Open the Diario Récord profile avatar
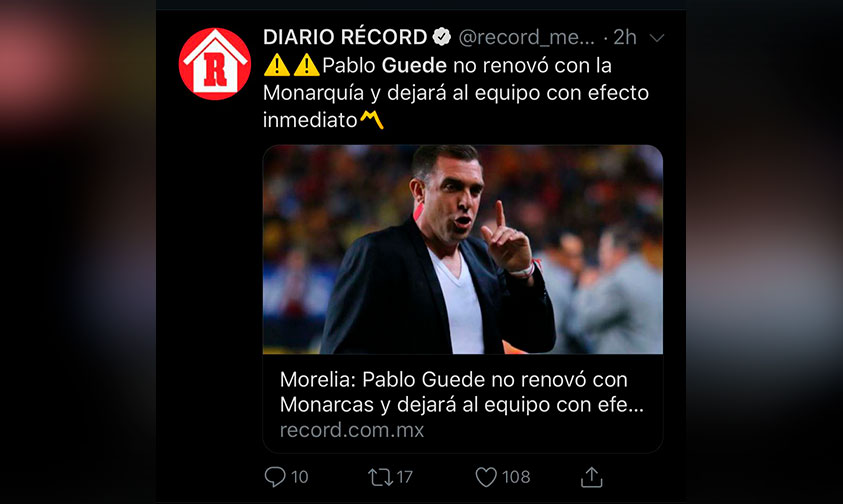Viewport: 843px width, 504px height. (215, 64)
